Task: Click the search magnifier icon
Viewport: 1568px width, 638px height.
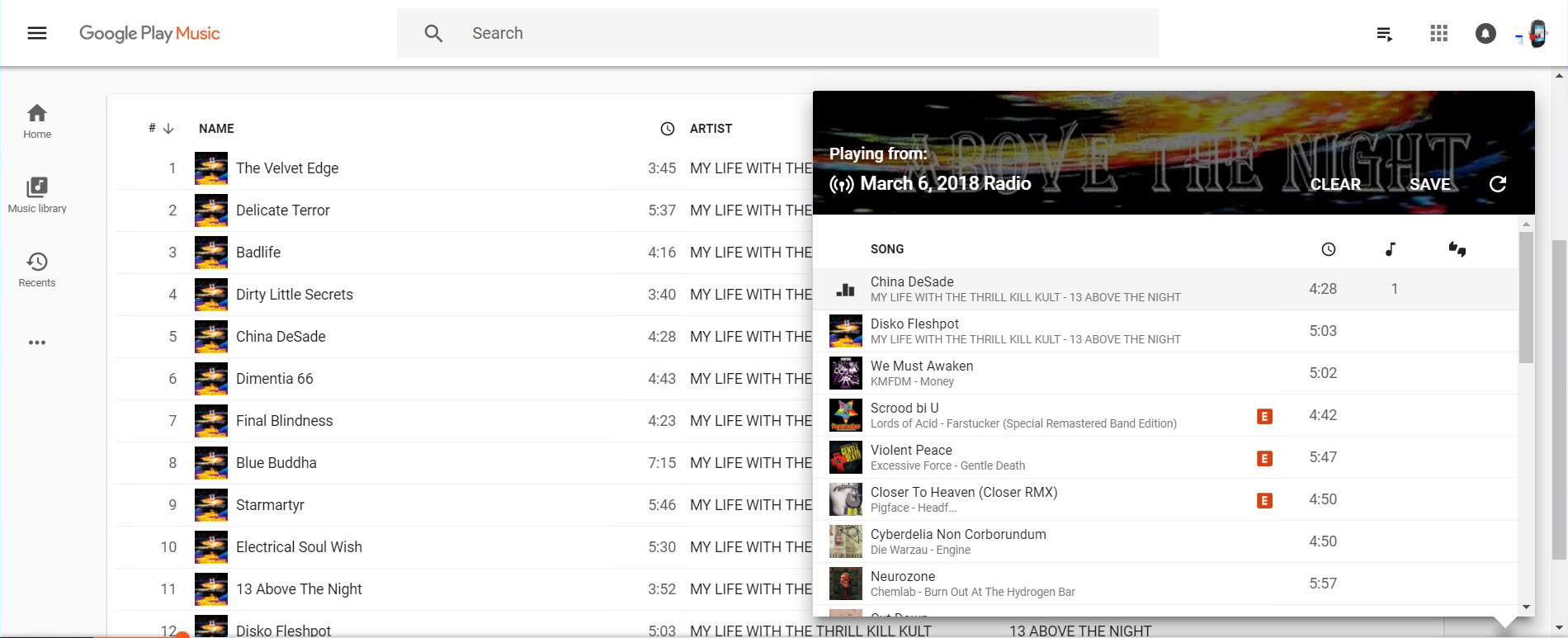Action: 433,33
